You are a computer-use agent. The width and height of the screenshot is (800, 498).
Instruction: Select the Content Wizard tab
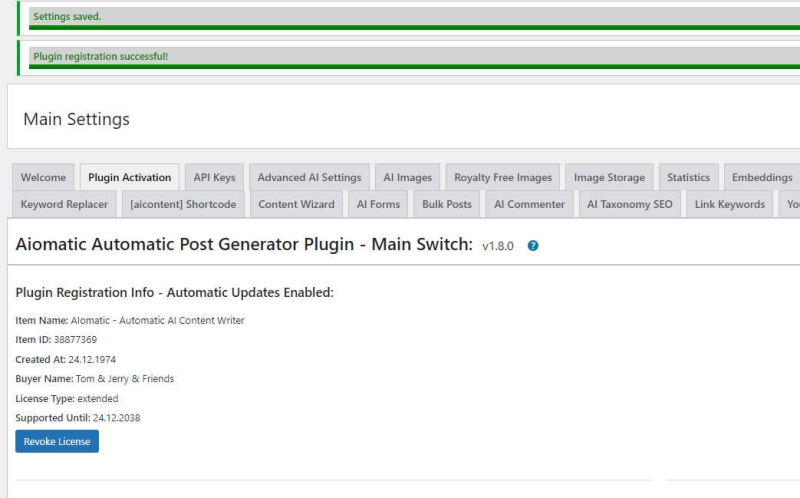pos(296,204)
